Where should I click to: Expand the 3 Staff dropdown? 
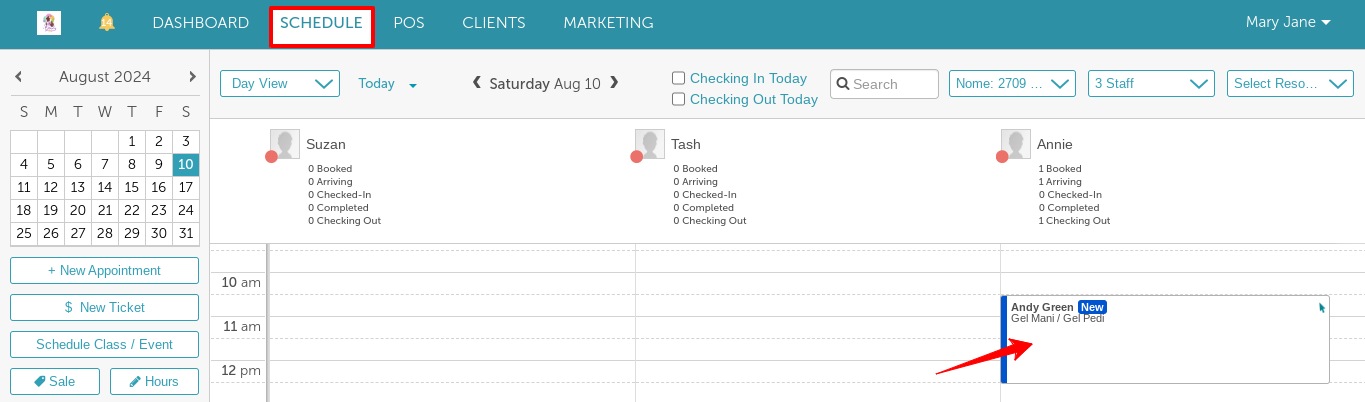(1151, 84)
